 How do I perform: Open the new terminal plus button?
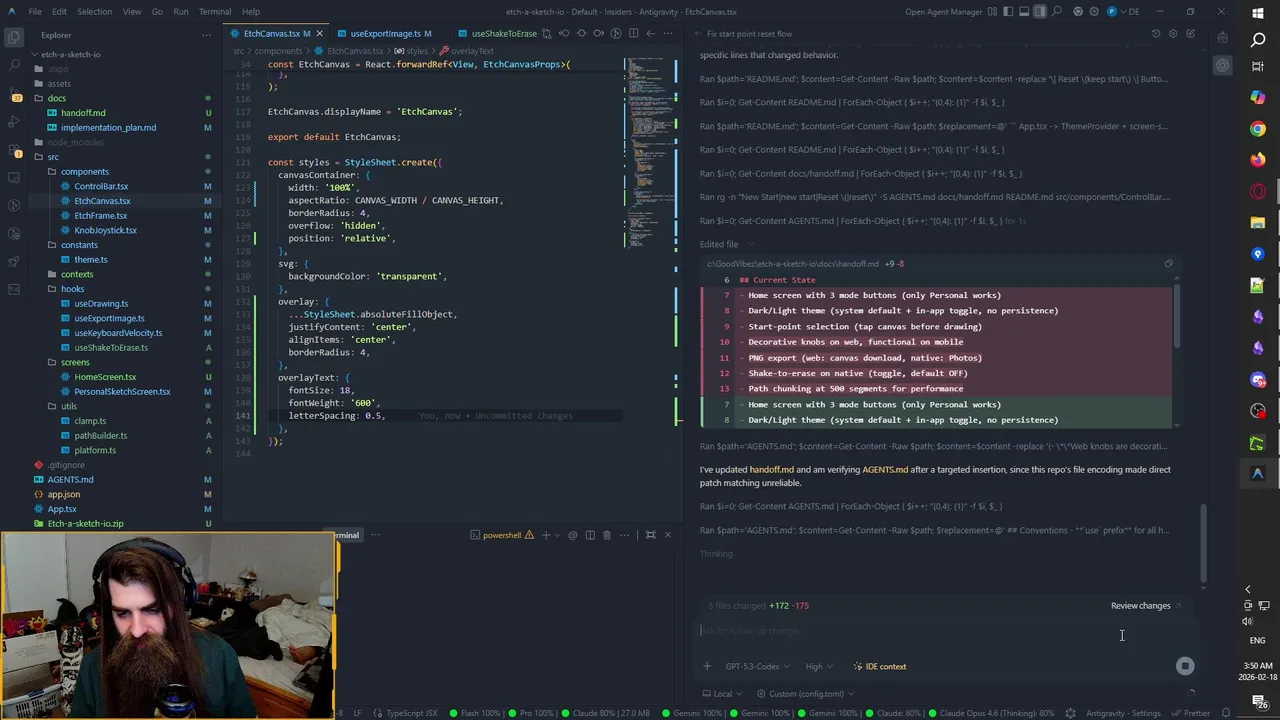click(545, 535)
